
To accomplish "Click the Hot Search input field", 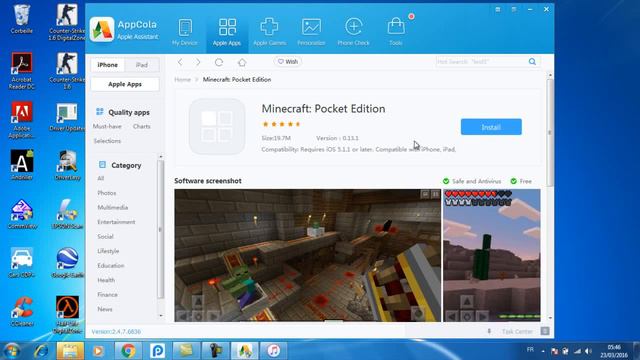I will (482, 62).
